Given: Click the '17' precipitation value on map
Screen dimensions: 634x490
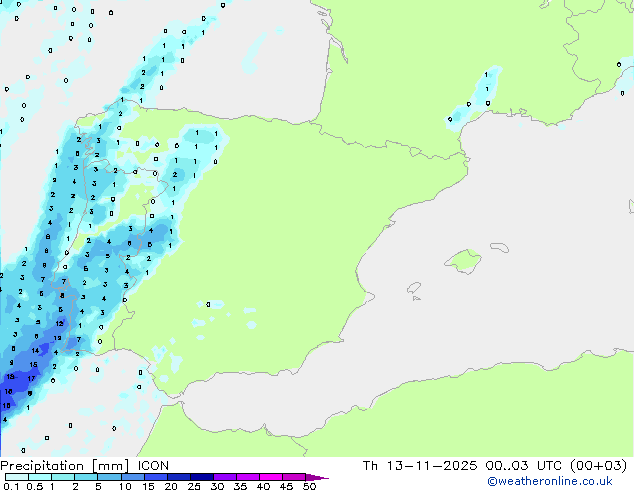Looking at the screenshot, I should point(31,378).
